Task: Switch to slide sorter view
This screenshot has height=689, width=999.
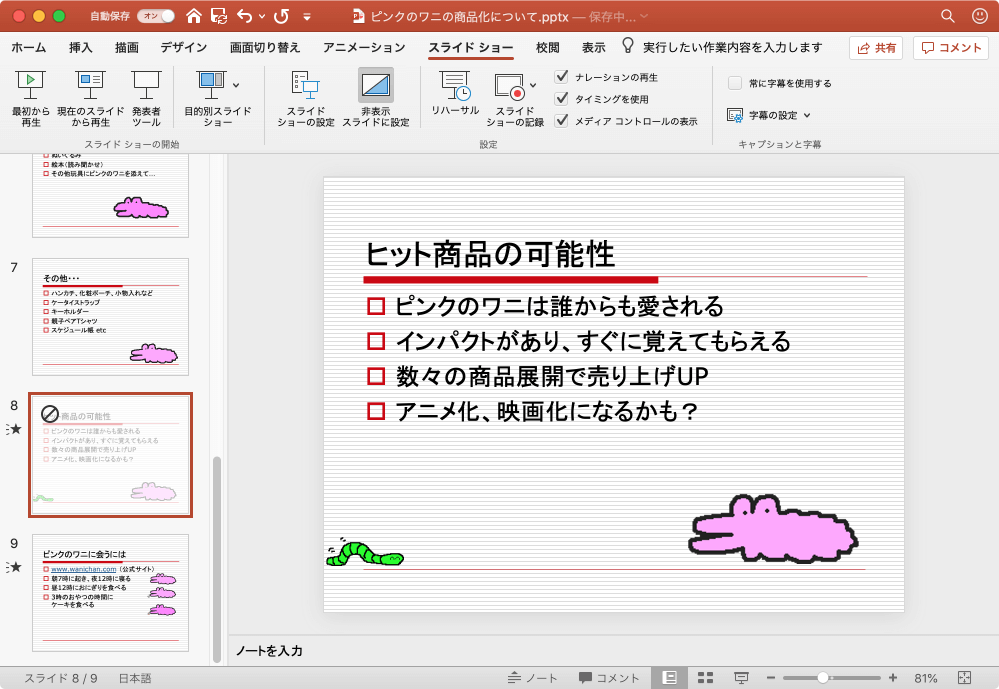Action: click(703, 678)
